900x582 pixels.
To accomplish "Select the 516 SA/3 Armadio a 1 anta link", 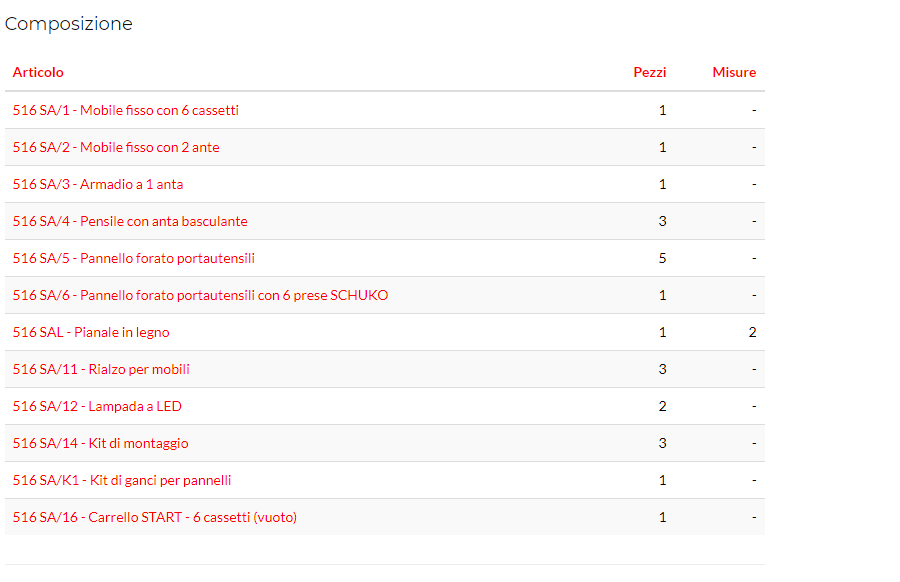I will pyautogui.click(x=98, y=184).
